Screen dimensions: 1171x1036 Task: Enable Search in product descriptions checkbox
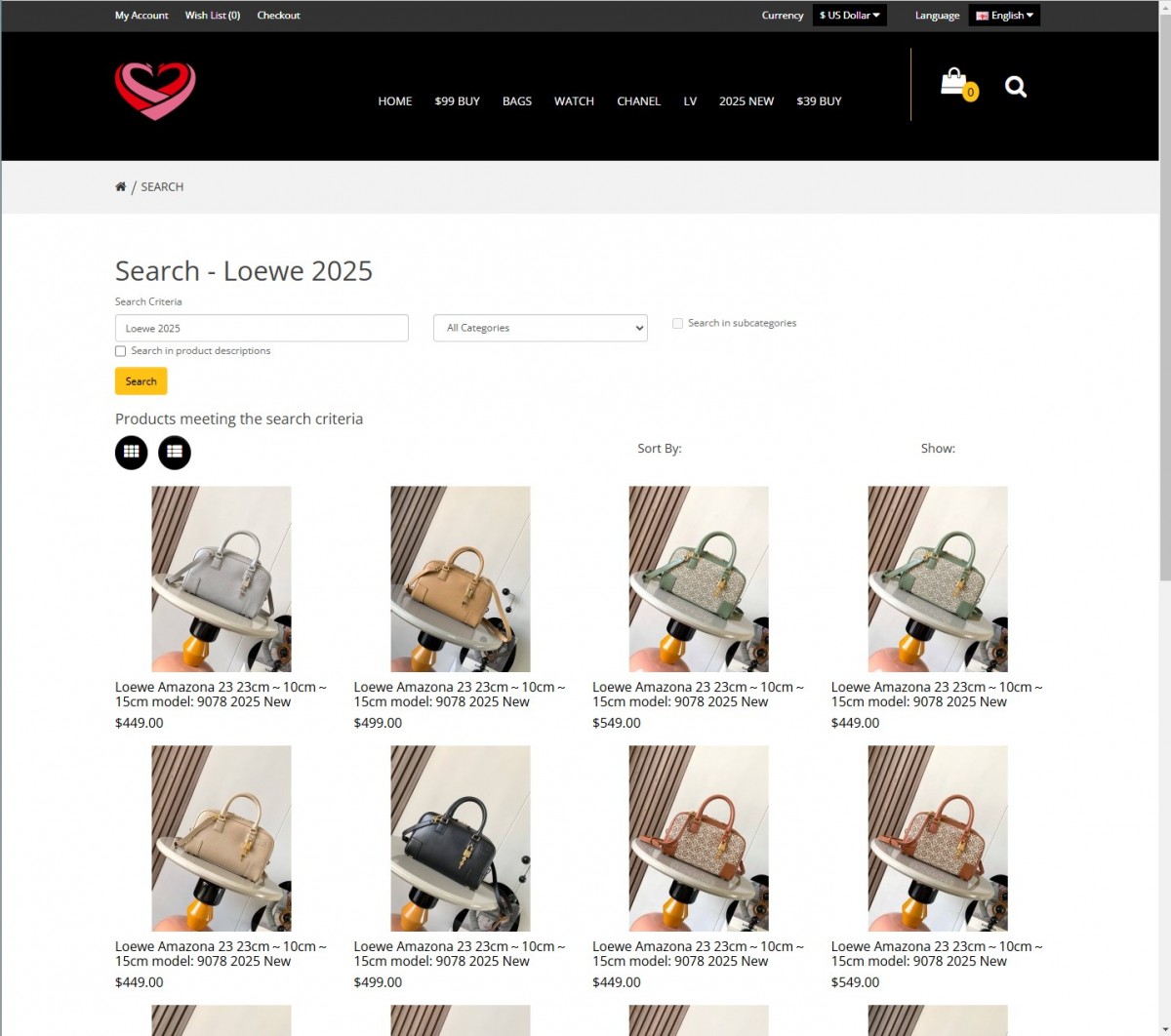[x=121, y=351]
